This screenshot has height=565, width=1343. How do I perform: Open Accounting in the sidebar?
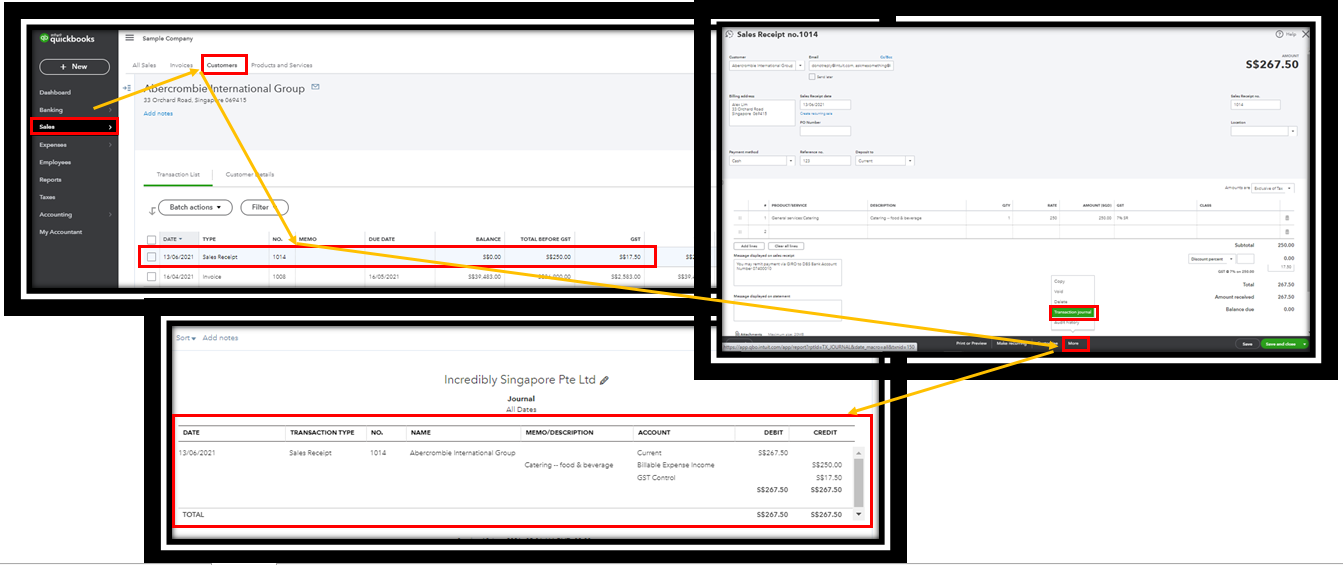[x=55, y=215]
